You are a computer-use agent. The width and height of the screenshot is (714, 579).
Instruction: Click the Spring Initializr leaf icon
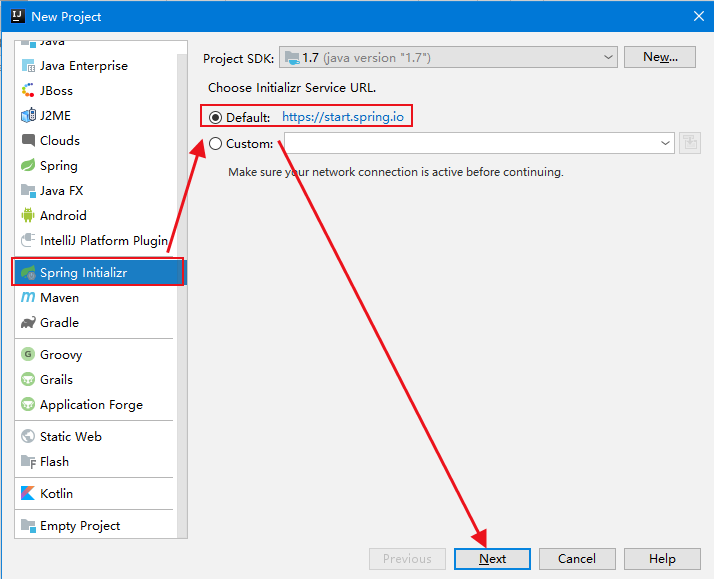(28, 272)
